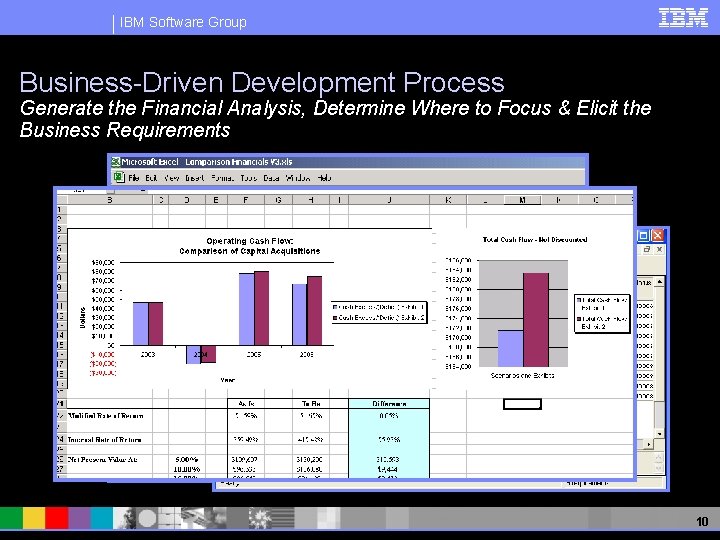Select short lavender bar in Total Cash Flow chart
This screenshot has height=540, width=720.
(x=511, y=348)
